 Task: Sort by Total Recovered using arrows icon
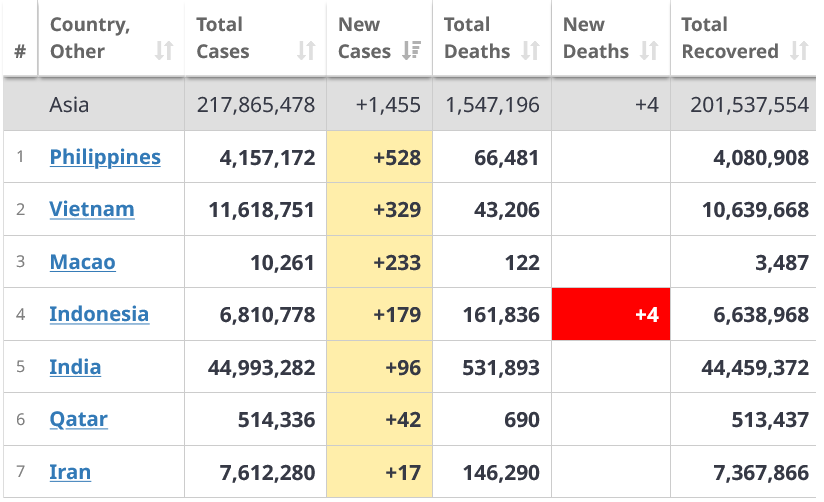click(798, 51)
